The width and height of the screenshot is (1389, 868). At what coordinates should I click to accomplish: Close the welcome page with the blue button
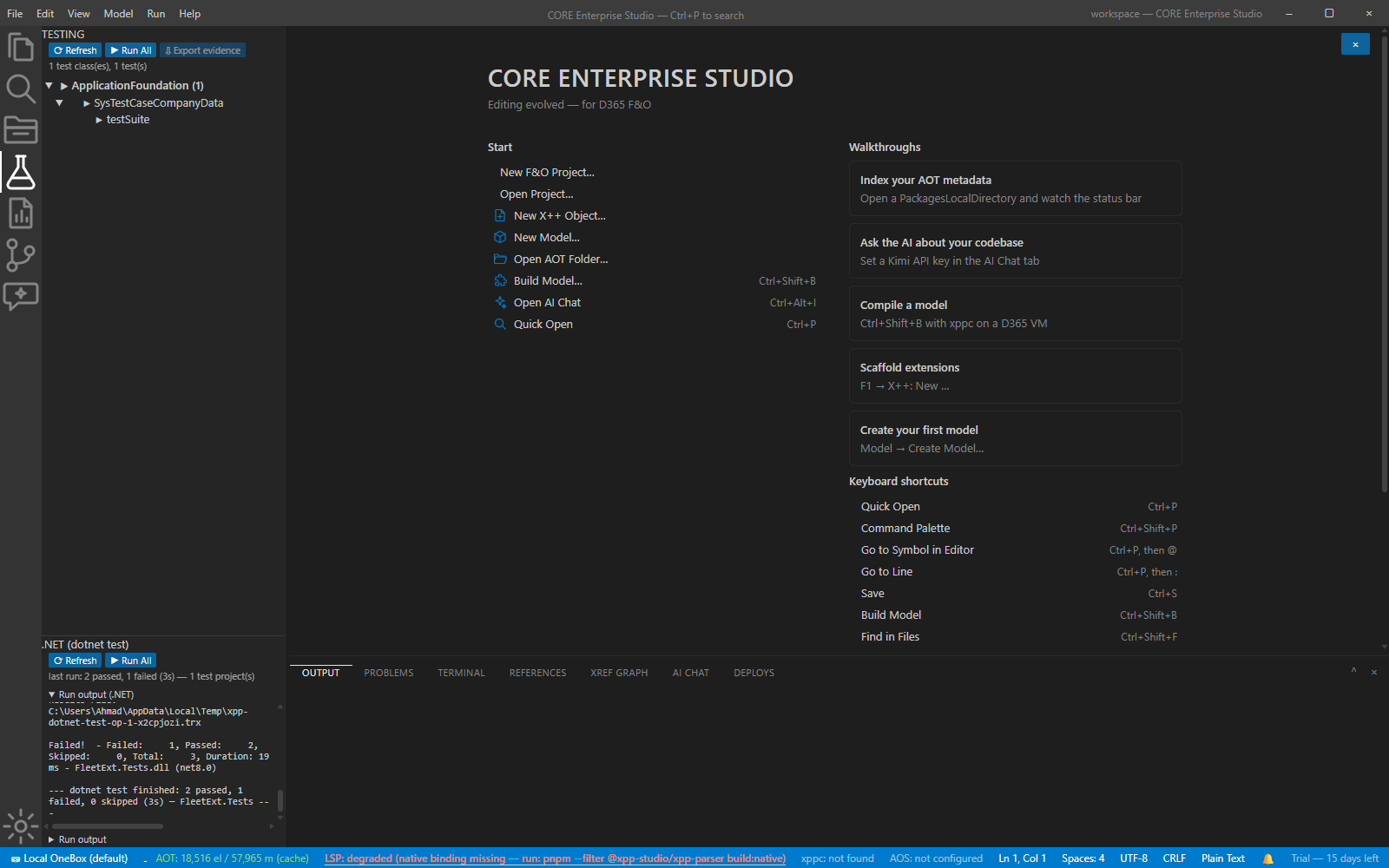click(1355, 44)
